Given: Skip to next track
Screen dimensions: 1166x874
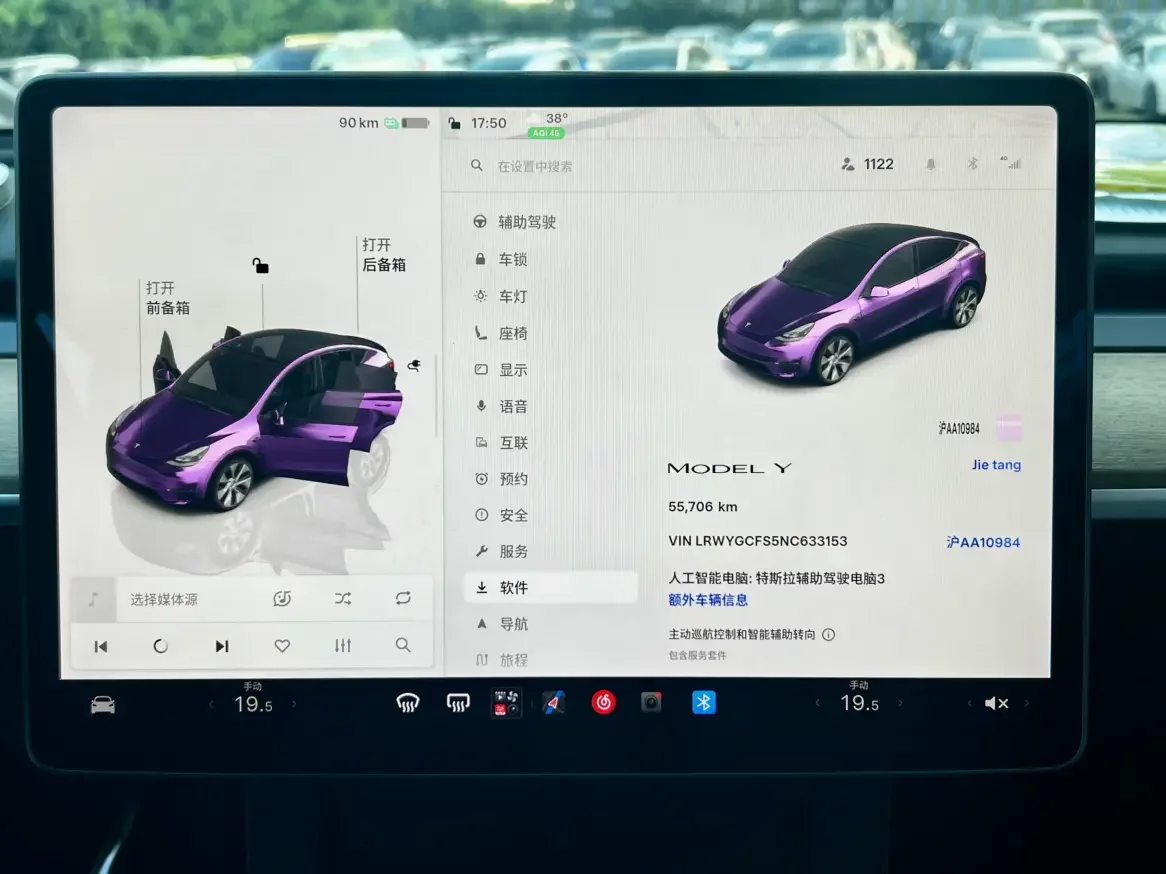Looking at the screenshot, I should [x=222, y=646].
